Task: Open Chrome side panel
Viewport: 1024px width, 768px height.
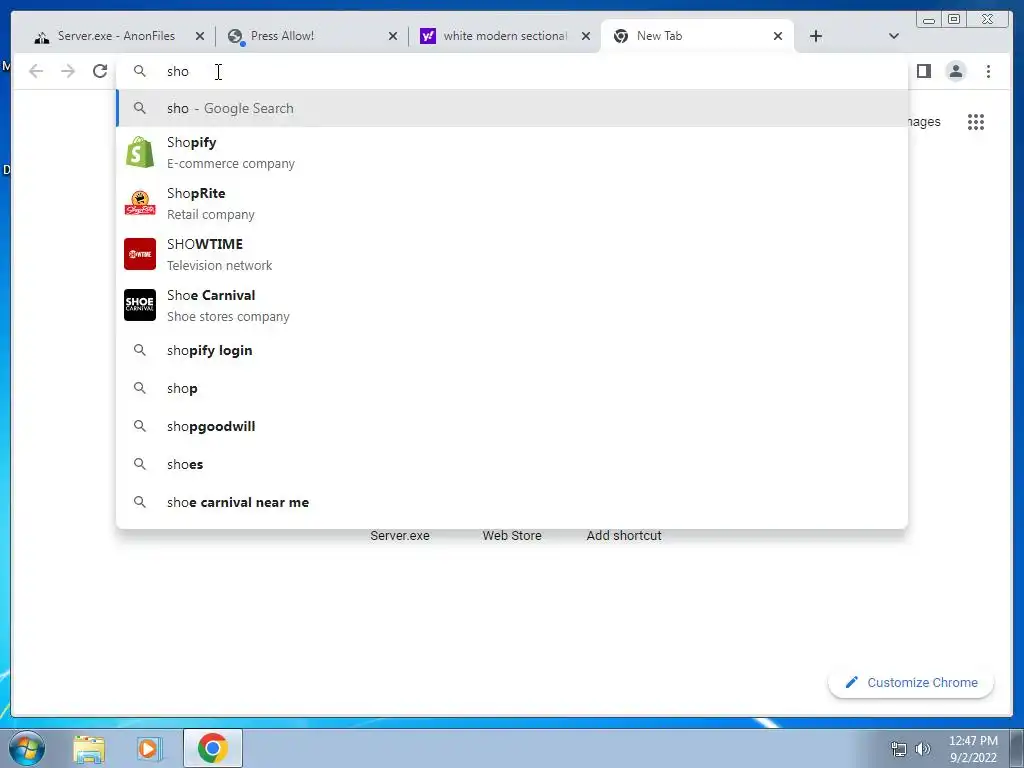Action: pyautogui.click(x=923, y=71)
